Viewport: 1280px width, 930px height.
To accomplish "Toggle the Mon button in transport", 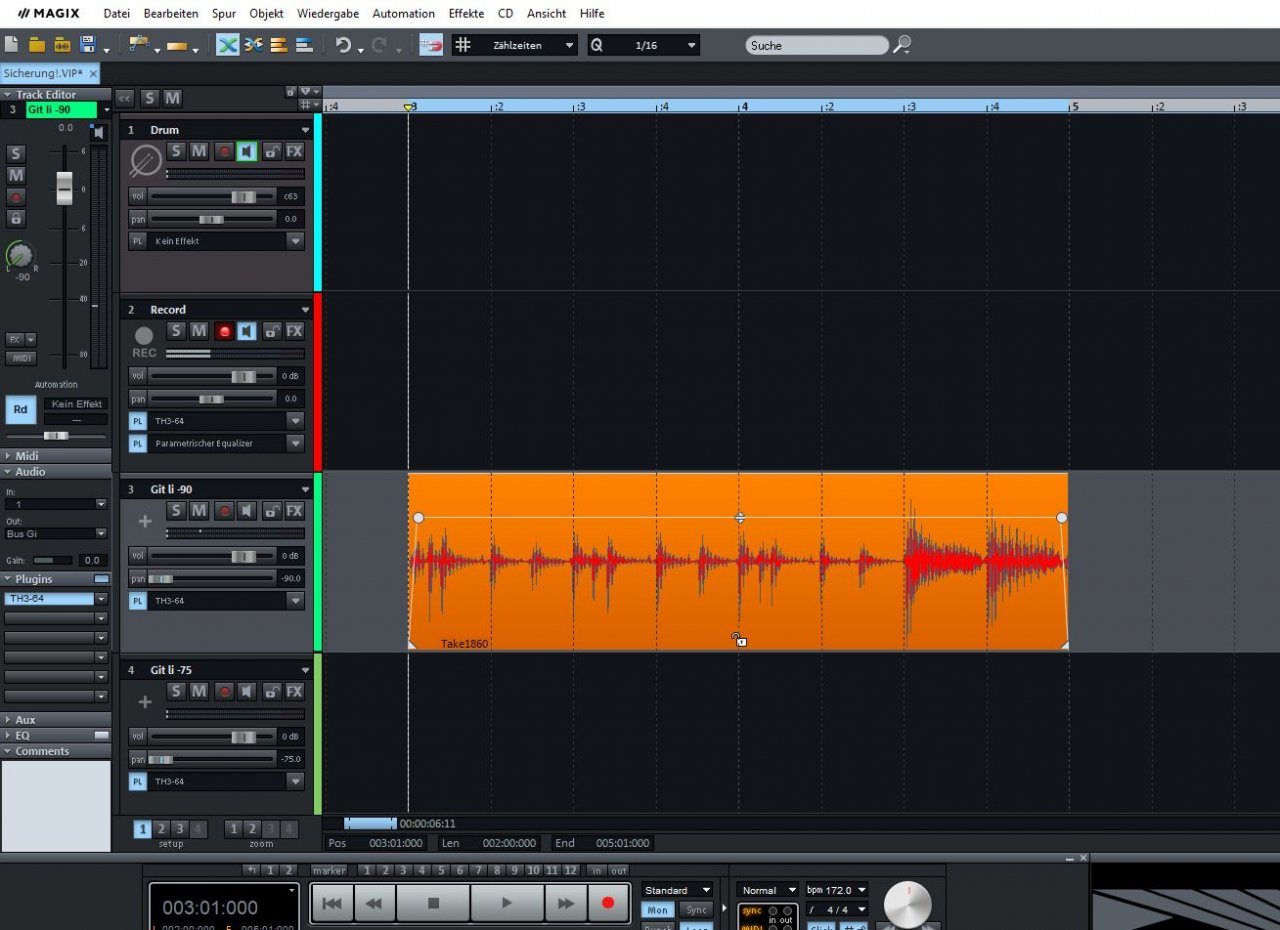I will (658, 910).
